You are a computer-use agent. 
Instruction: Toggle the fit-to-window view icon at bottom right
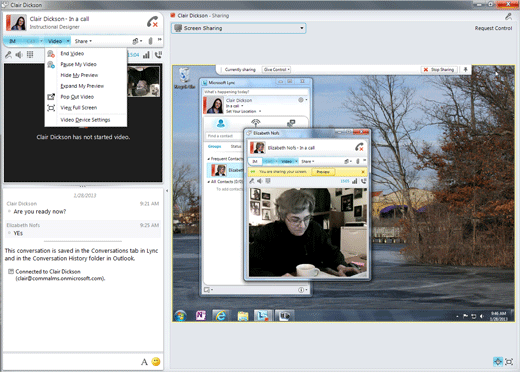coord(498,361)
